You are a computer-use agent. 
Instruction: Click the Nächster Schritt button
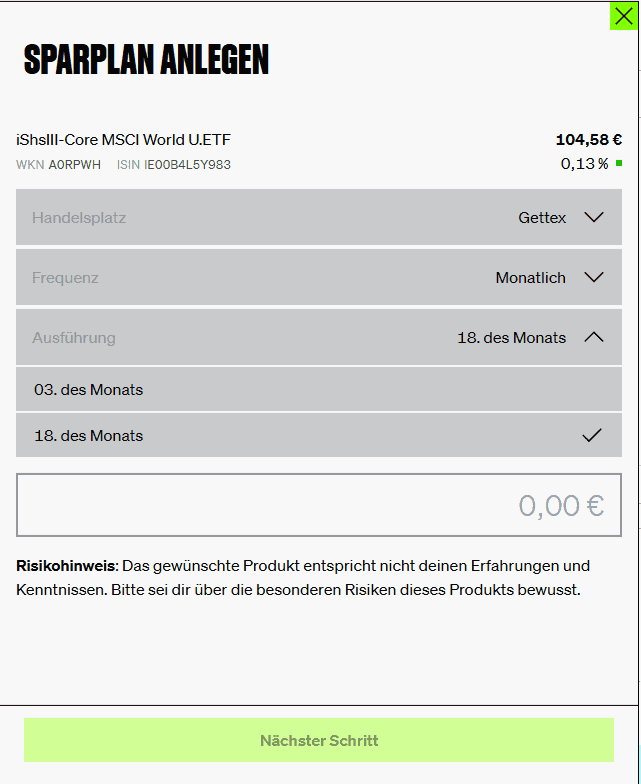(x=319, y=740)
